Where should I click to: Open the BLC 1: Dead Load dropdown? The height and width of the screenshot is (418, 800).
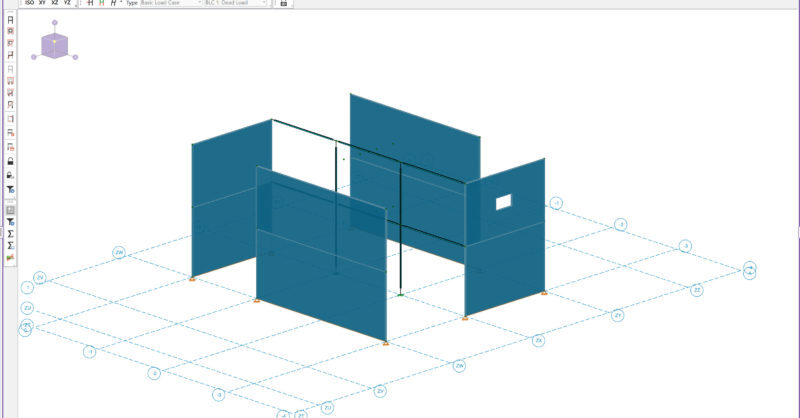(x=235, y=3)
